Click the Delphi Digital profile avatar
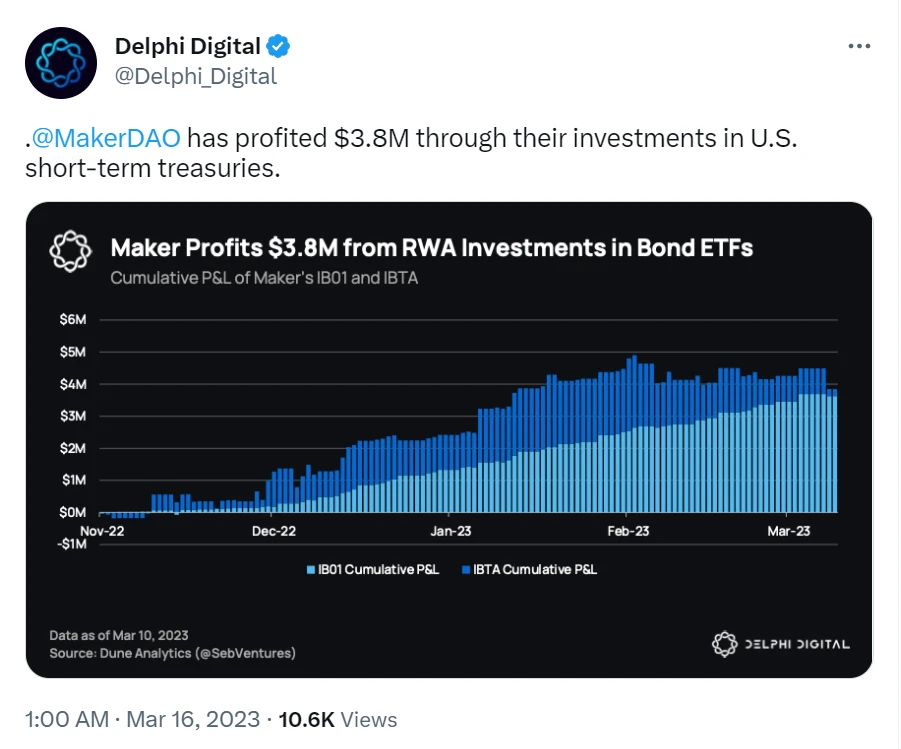 coord(61,61)
